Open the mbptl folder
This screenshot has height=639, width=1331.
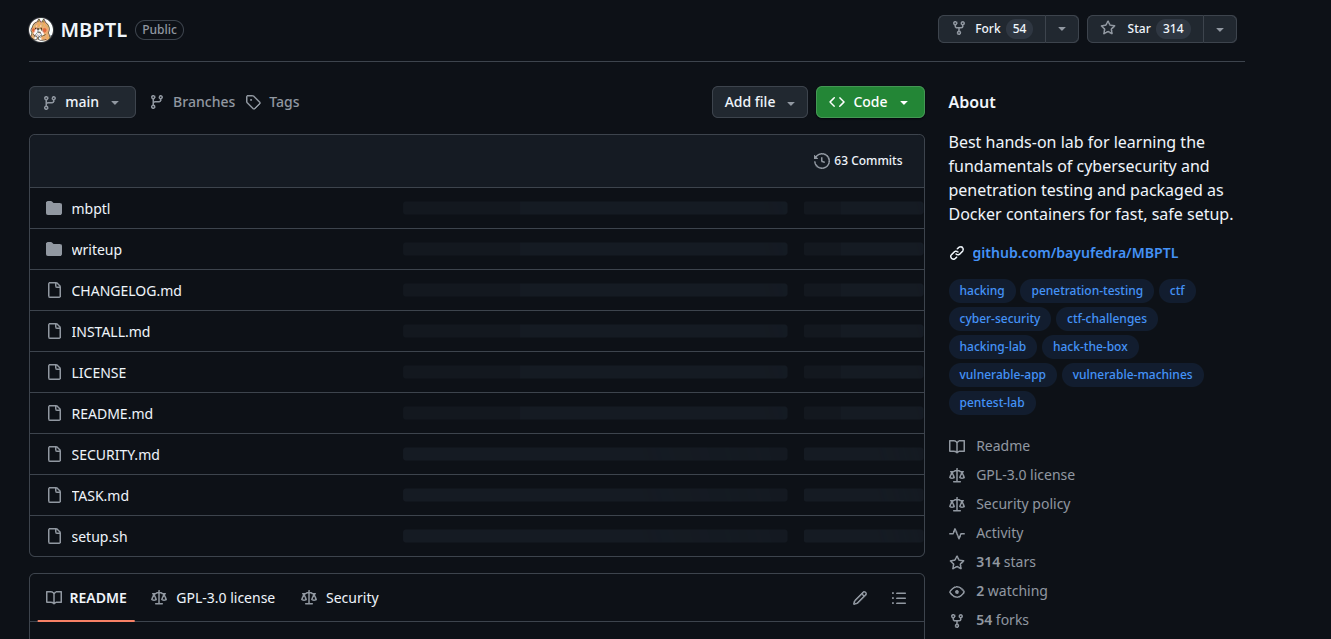click(91, 209)
